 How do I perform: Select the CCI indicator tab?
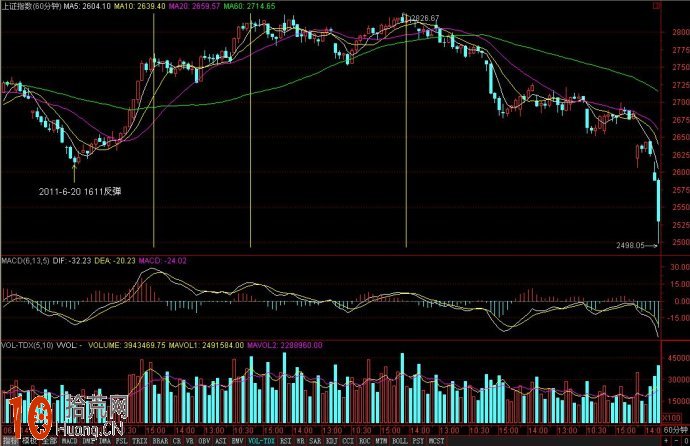tap(347, 440)
